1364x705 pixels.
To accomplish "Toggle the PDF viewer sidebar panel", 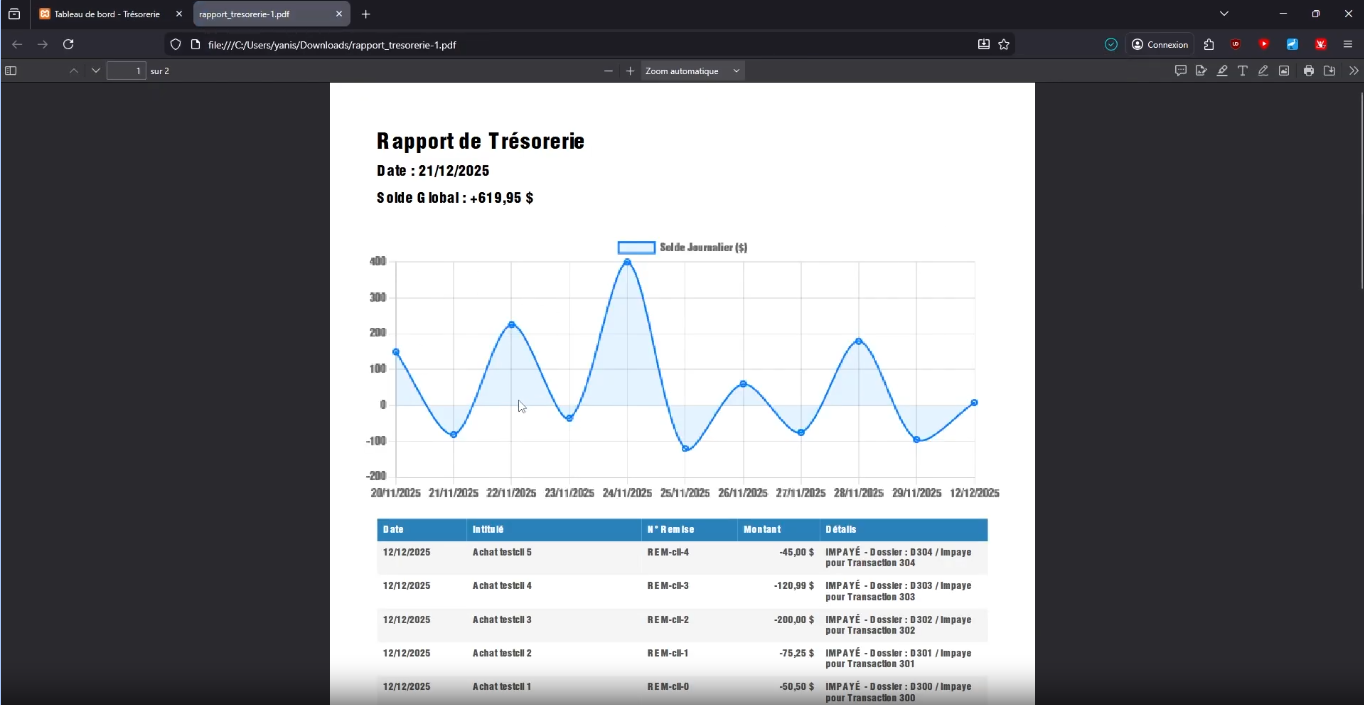I will tap(11, 71).
